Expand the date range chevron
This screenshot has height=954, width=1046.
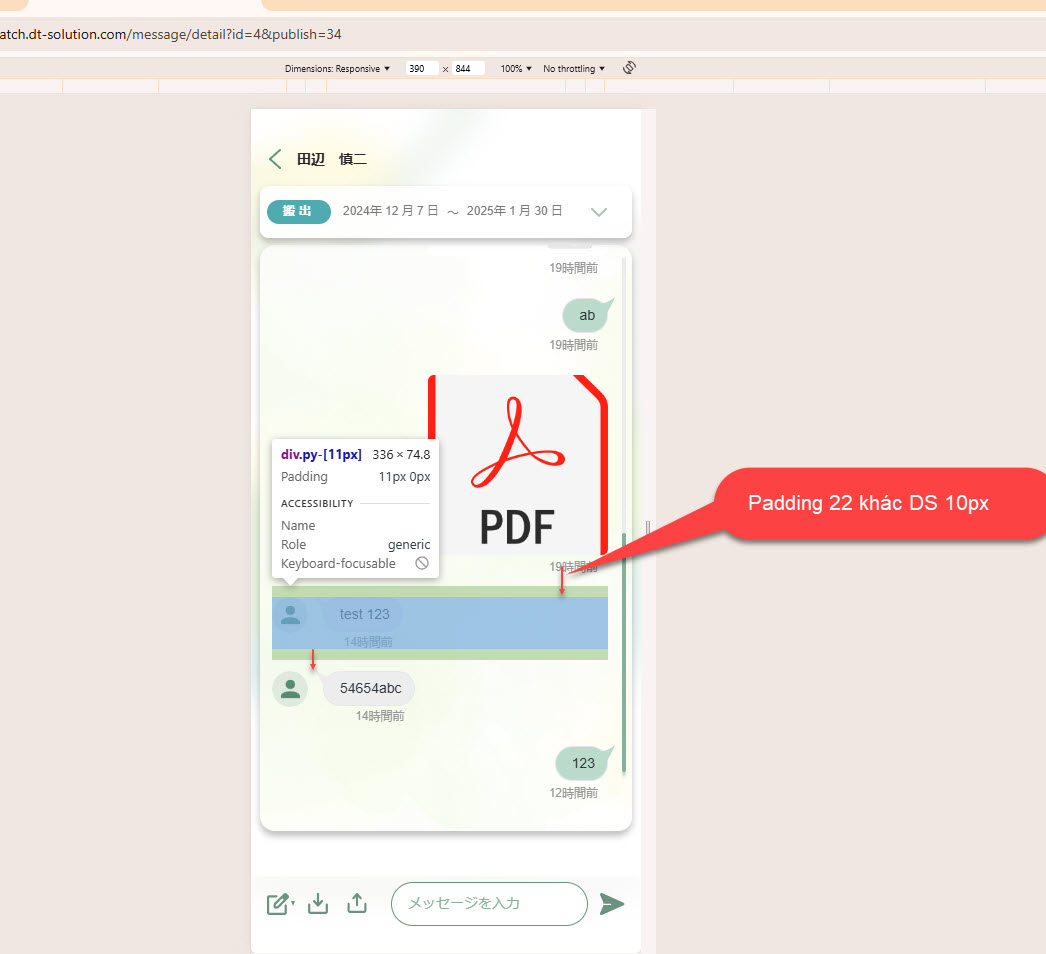click(599, 212)
